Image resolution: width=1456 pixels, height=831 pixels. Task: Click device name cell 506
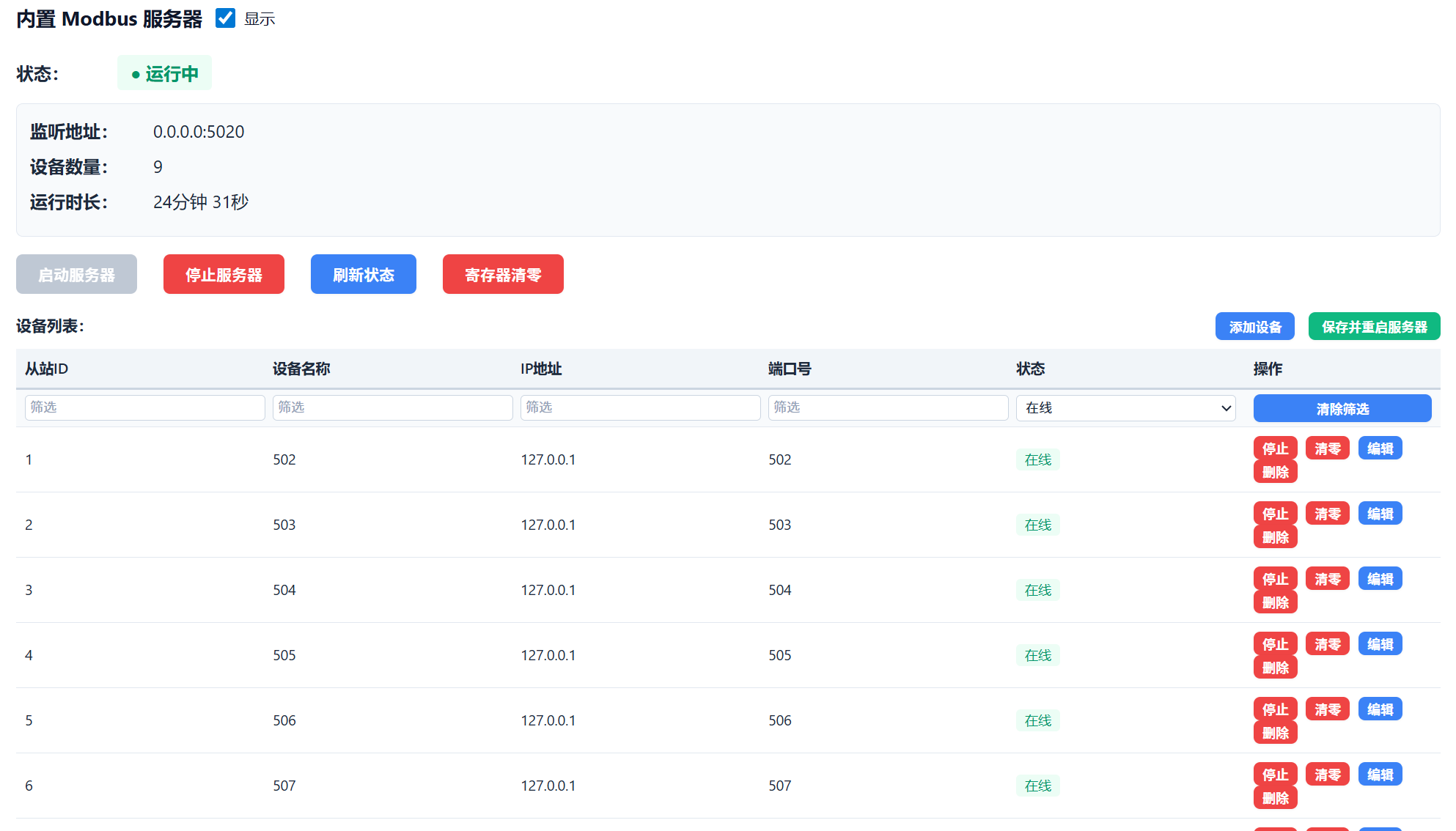pos(284,720)
